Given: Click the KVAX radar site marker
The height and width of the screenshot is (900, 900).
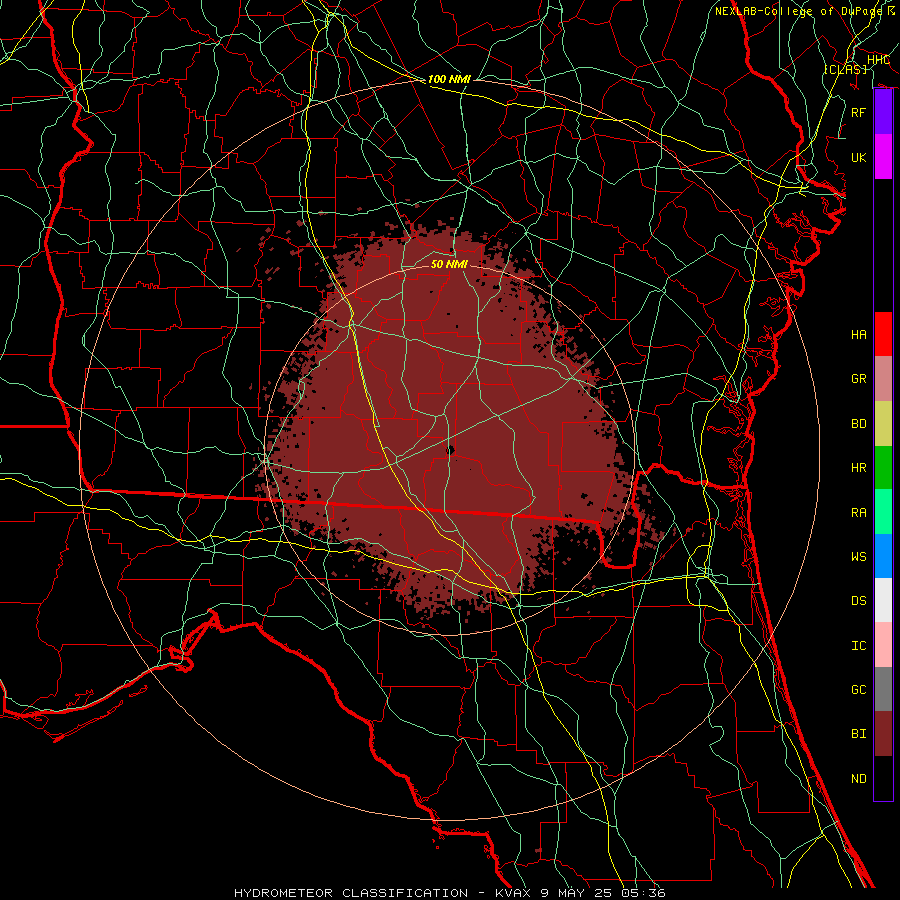Looking at the screenshot, I should (451, 451).
